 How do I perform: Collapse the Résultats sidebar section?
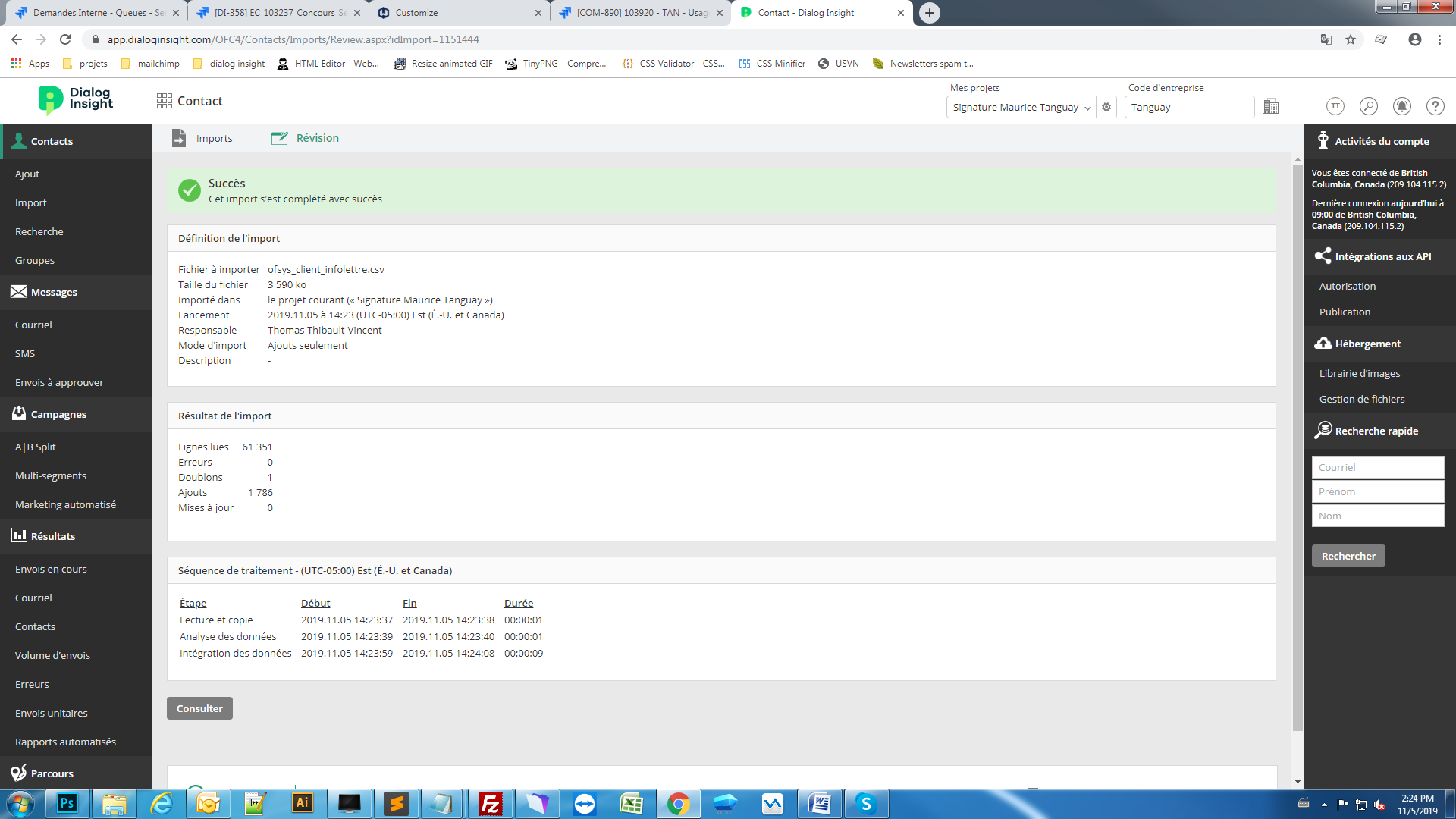click(x=52, y=536)
